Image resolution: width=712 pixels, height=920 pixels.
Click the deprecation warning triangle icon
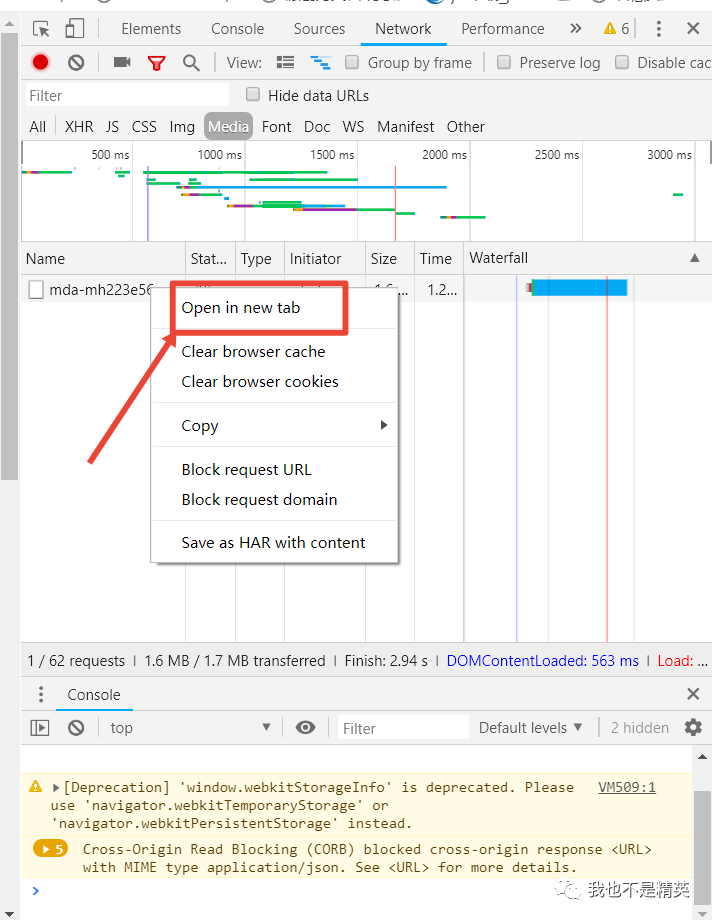(36, 786)
